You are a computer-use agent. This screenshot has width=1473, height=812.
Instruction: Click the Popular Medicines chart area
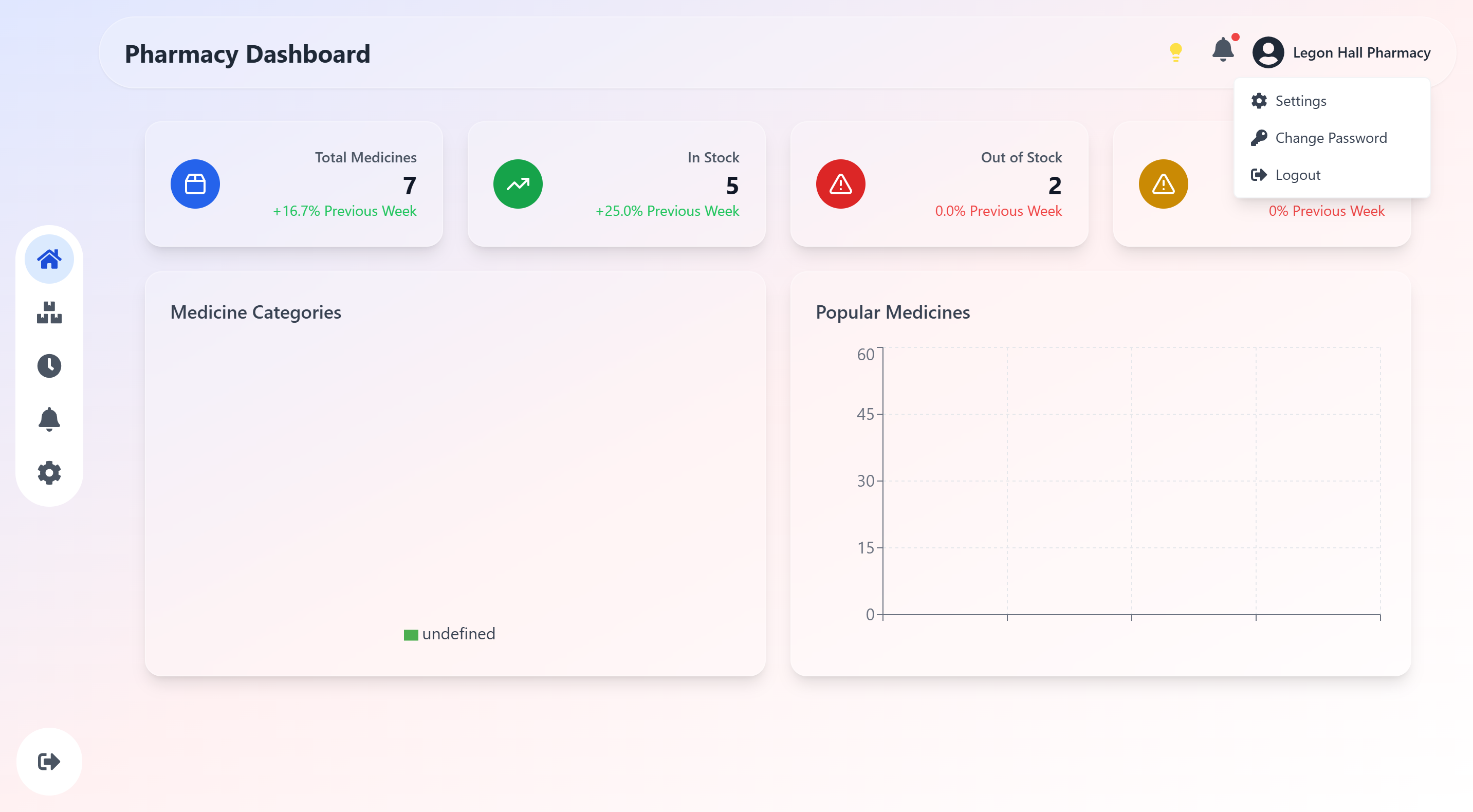click(1131, 481)
